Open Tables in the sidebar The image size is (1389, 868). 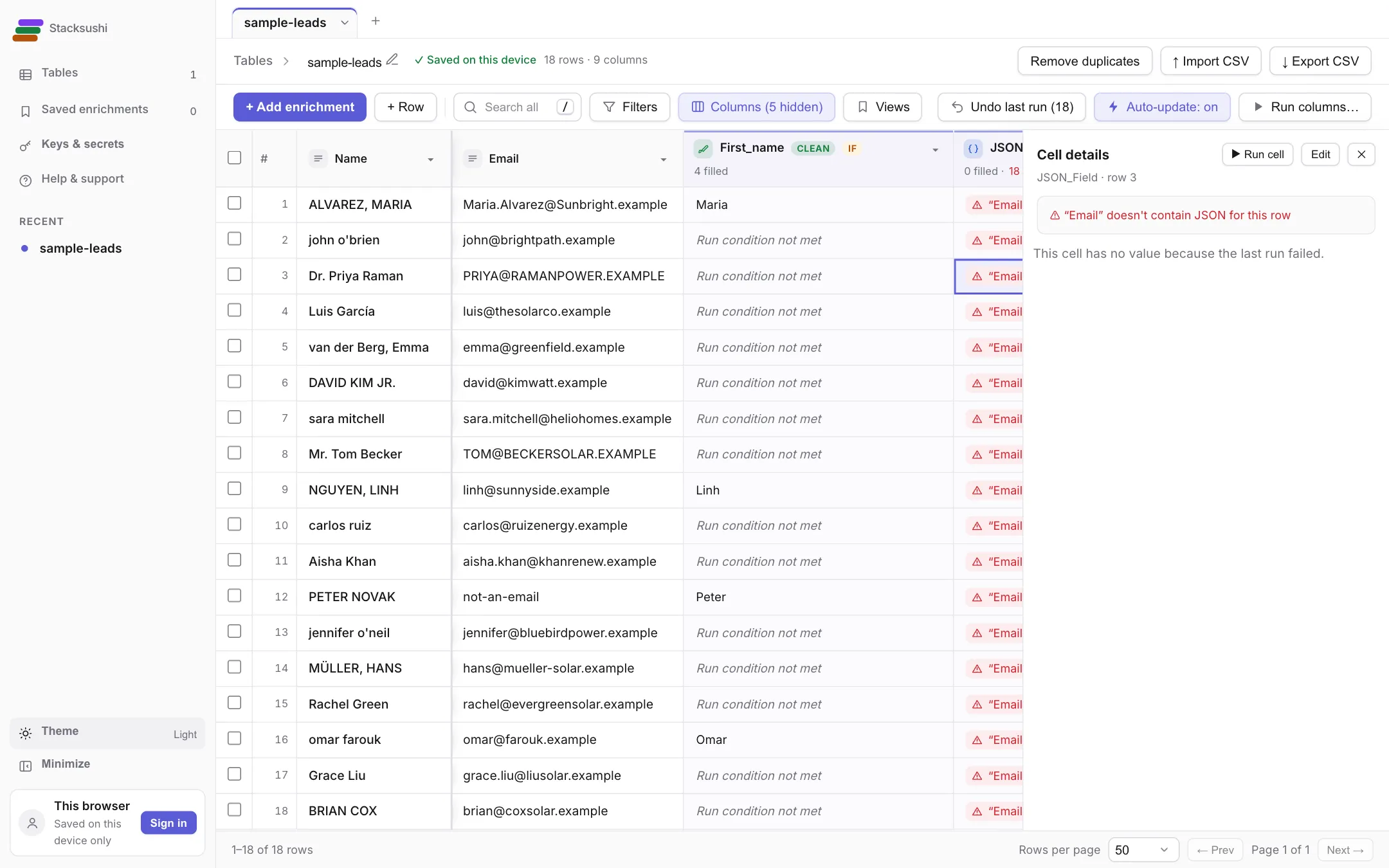107,73
